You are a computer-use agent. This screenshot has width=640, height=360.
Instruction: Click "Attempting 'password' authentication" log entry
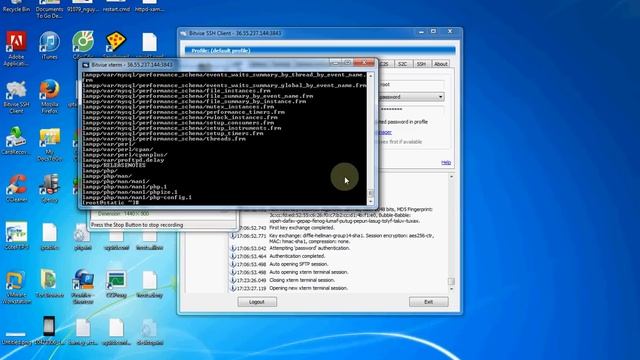point(309,248)
